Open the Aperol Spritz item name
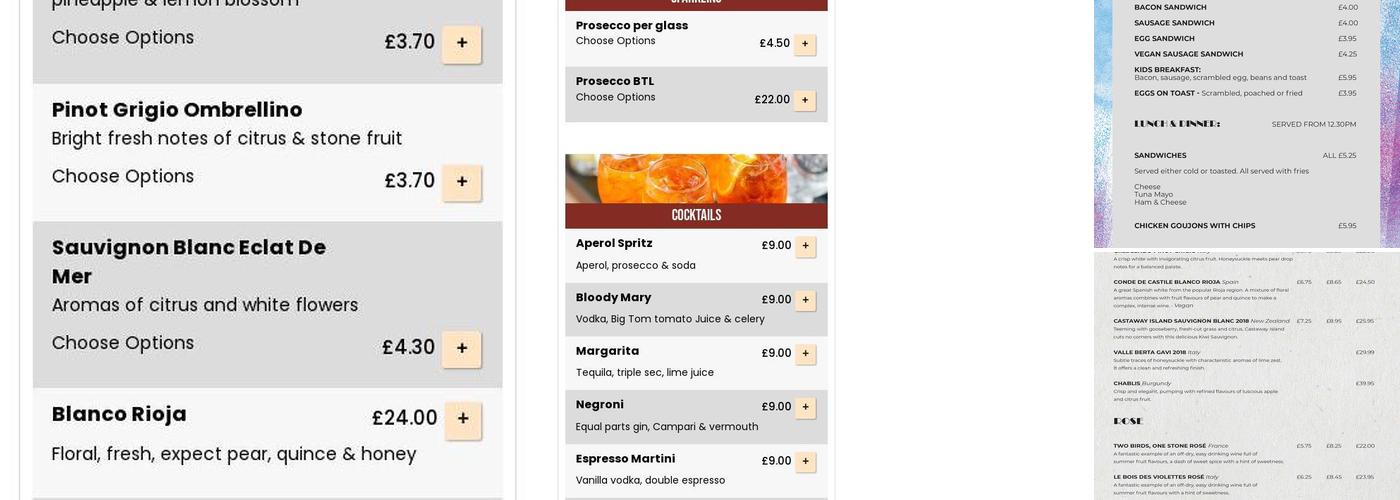 (x=614, y=243)
